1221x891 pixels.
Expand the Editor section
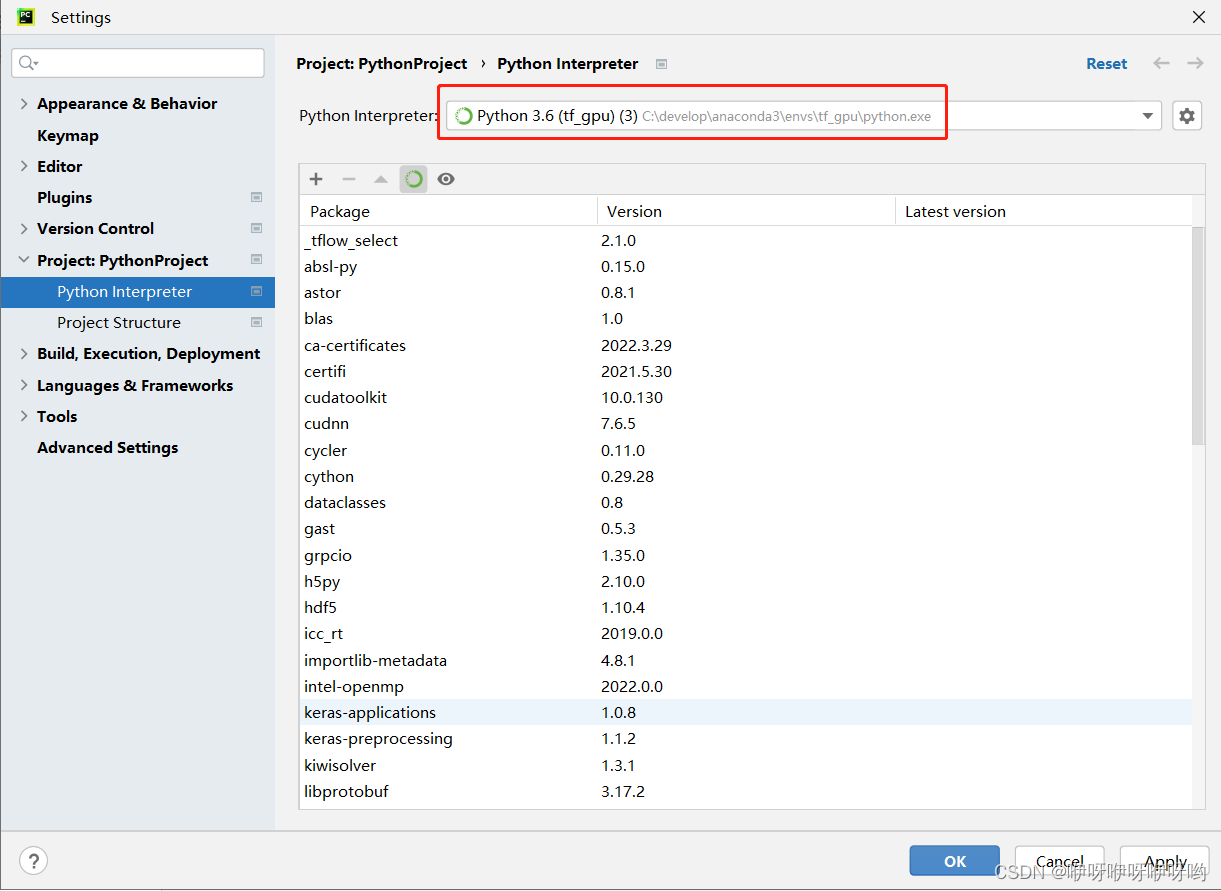point(24,167)
